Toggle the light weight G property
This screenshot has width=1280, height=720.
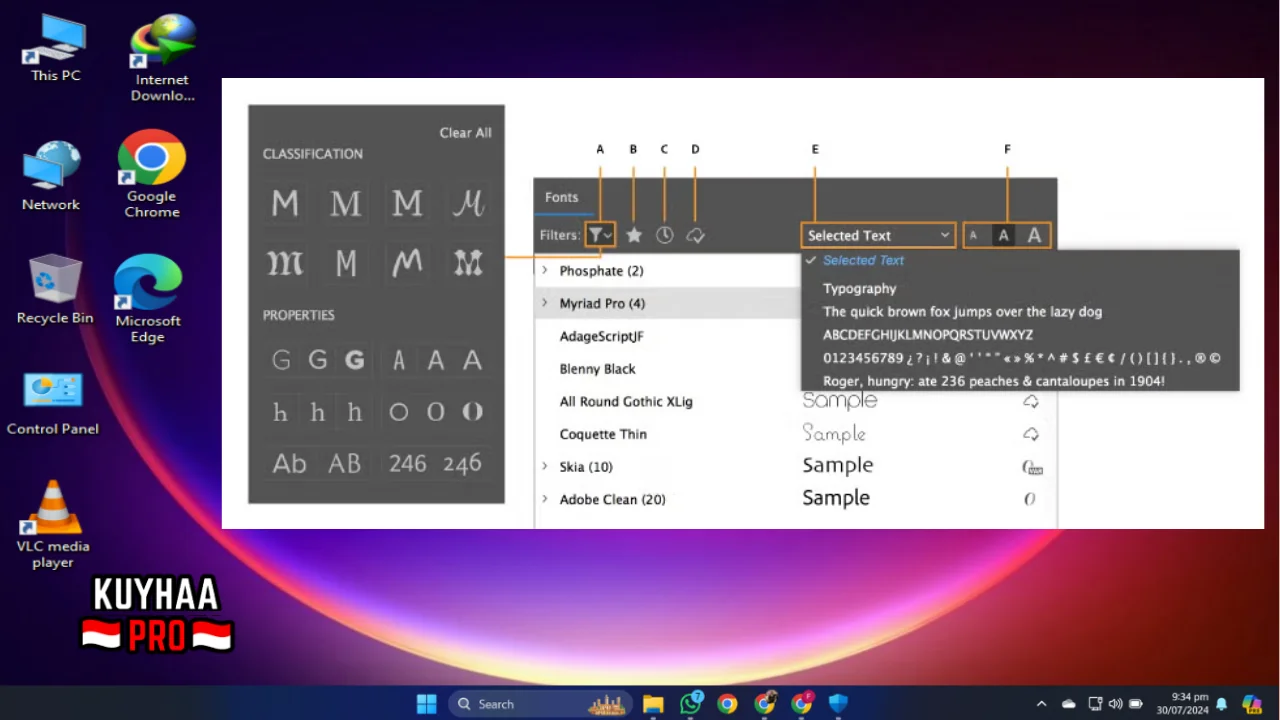[282, 360]
